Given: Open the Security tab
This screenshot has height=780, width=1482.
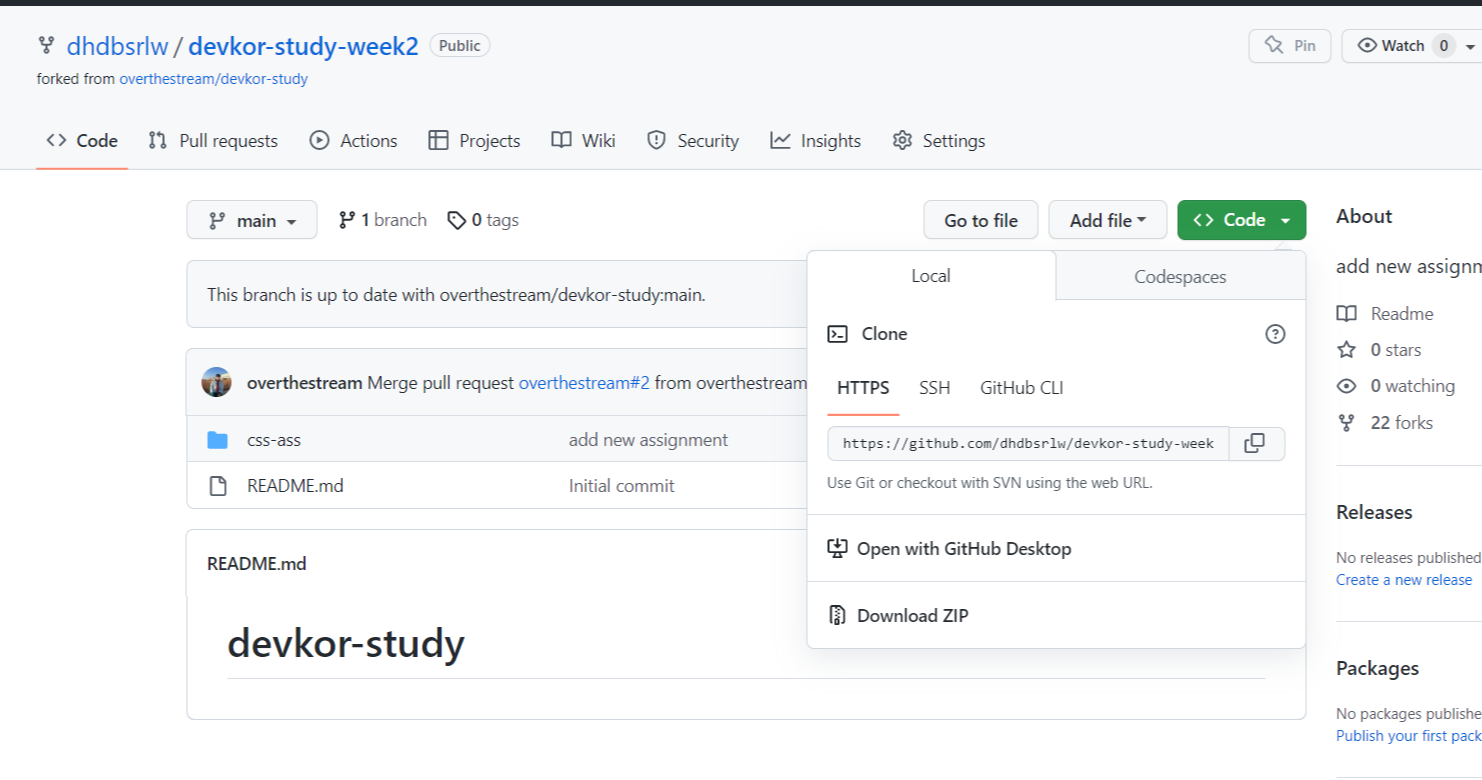Looking at the screenshot, I should click(x=693, y=141).
